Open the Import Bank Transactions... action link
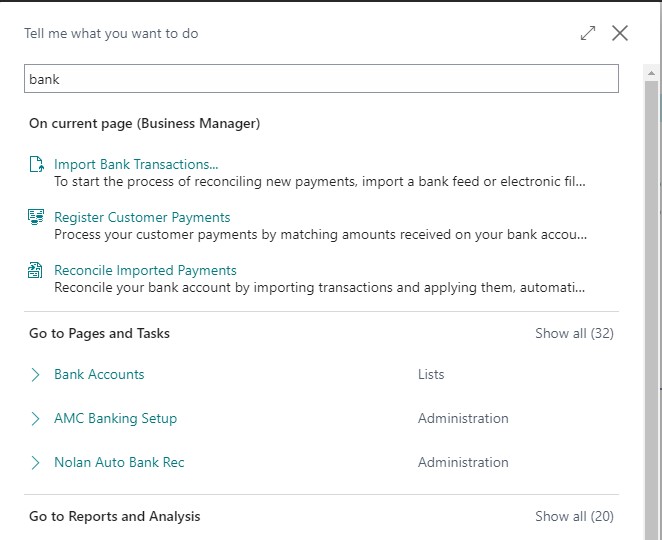Screen dimensions: 662x540 [136, 165]
